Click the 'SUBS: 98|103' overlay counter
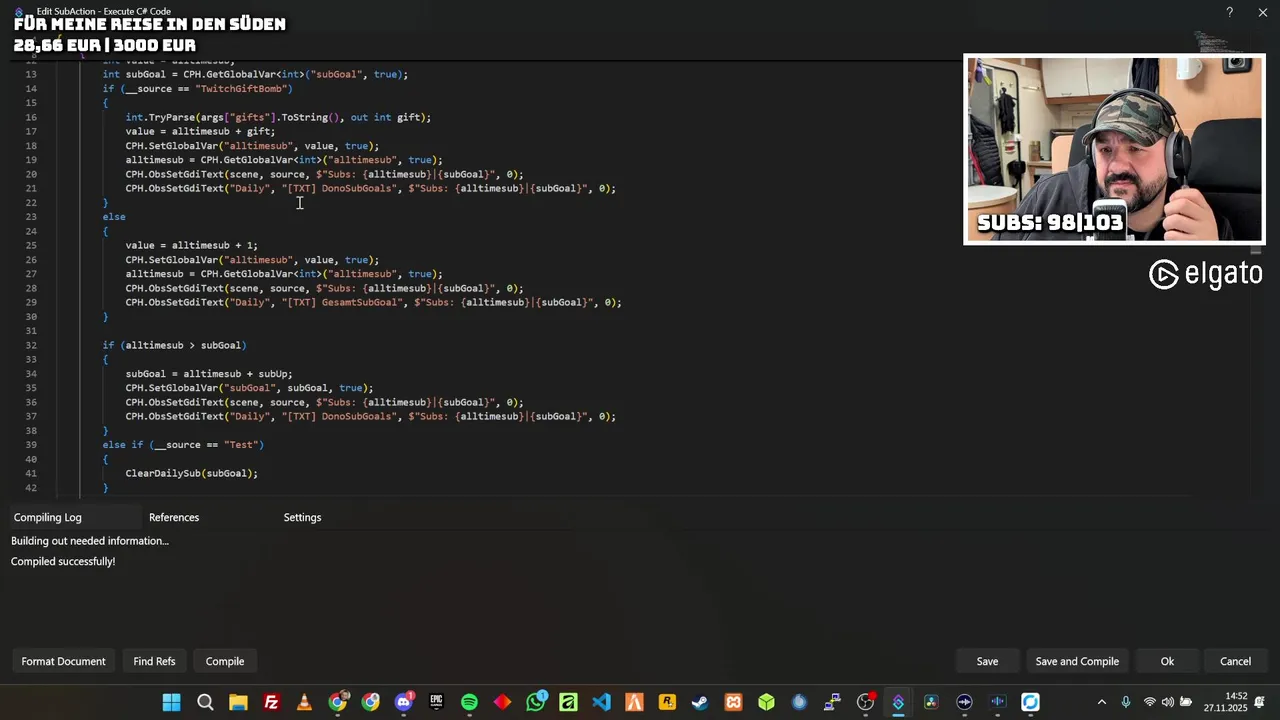This screenshot has height=720, width=1280. (x=1049, y=223)
